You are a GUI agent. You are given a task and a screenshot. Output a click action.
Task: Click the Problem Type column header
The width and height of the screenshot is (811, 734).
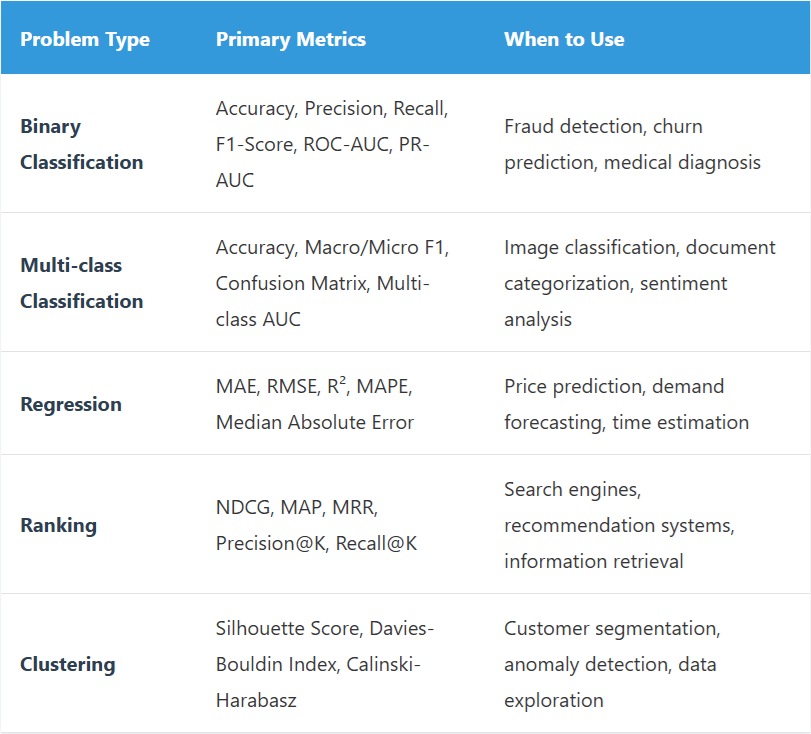[85, 40]
